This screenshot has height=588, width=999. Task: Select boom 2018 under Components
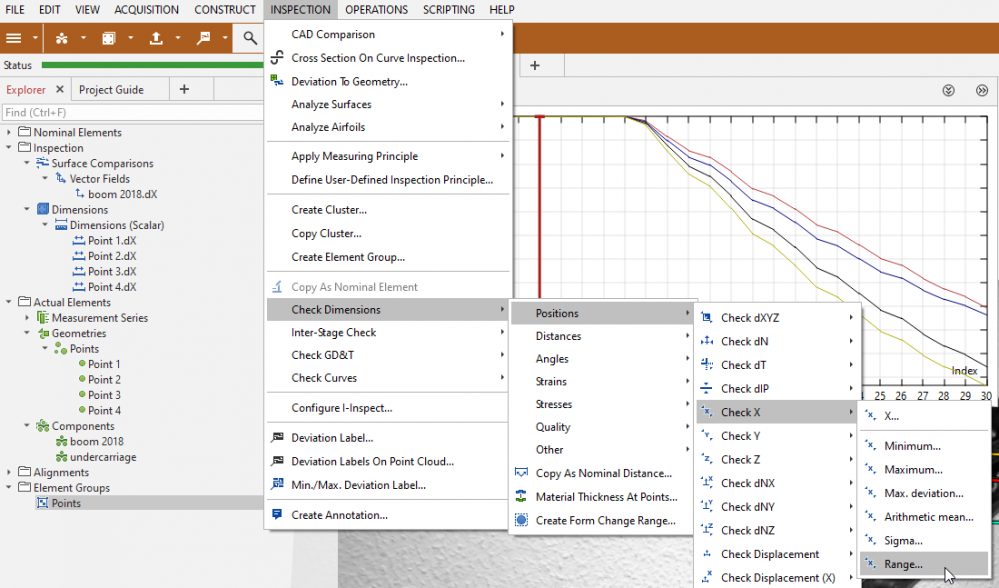pos(97,441)
